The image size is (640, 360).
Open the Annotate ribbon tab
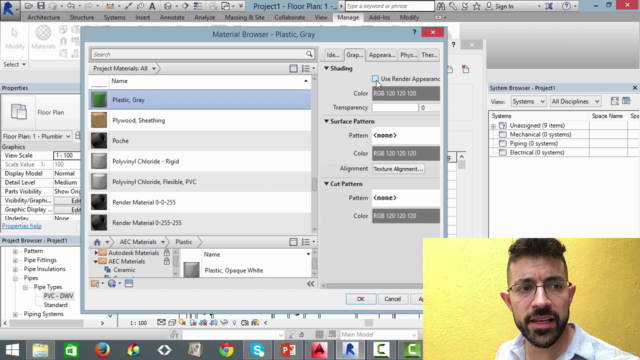coord(172,18)
